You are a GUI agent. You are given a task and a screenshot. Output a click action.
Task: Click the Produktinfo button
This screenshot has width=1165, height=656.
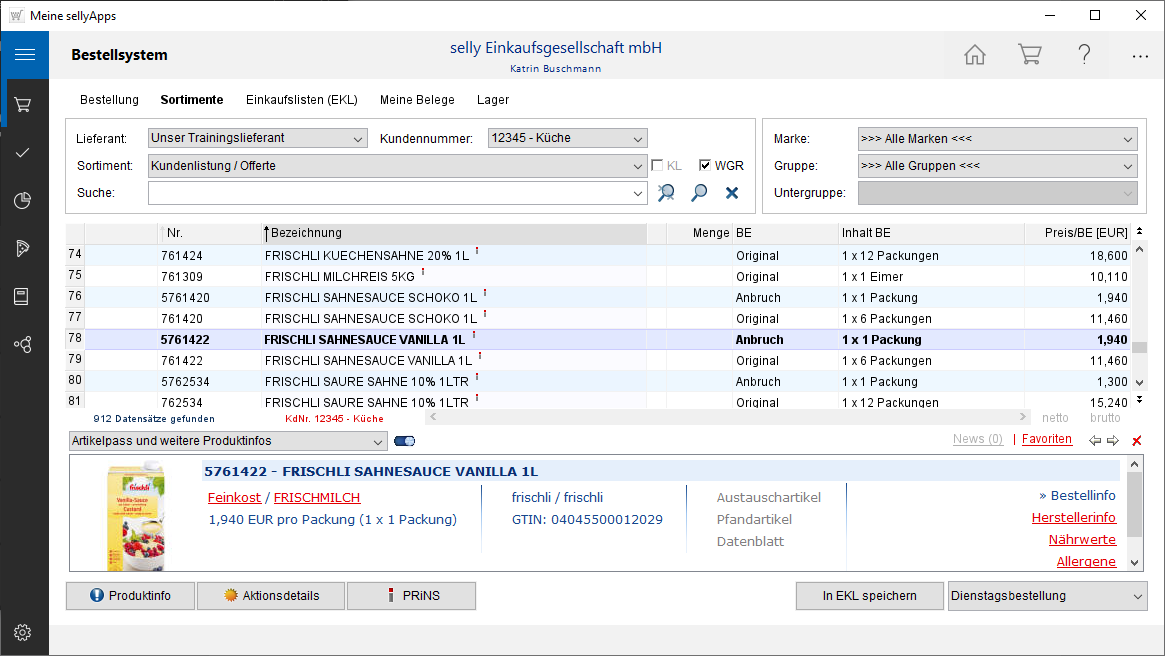click(131, 596)
